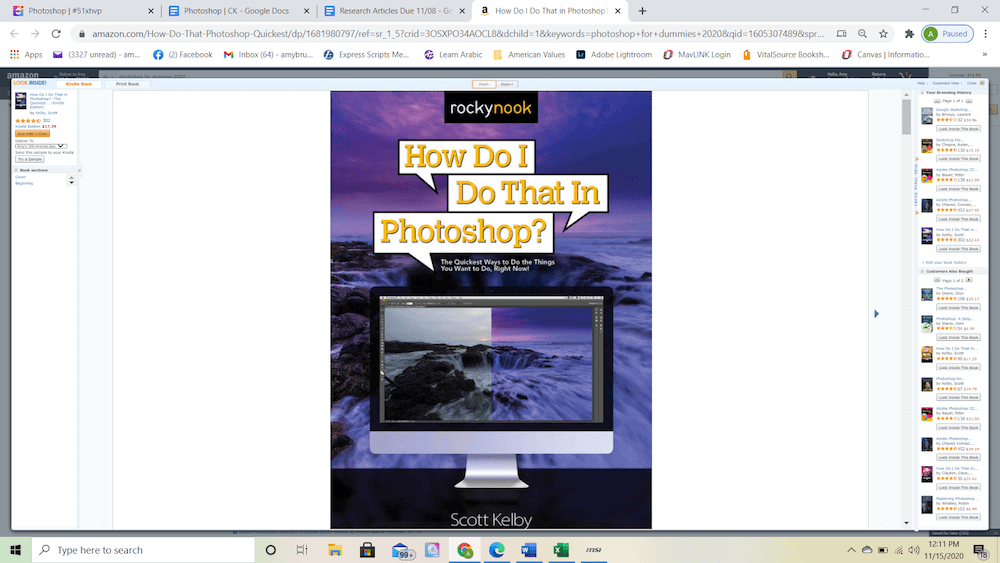The height and width of the screenshot is (563, 1000).
Task: Open the volume control in system tray
Action: coord(914,550)
